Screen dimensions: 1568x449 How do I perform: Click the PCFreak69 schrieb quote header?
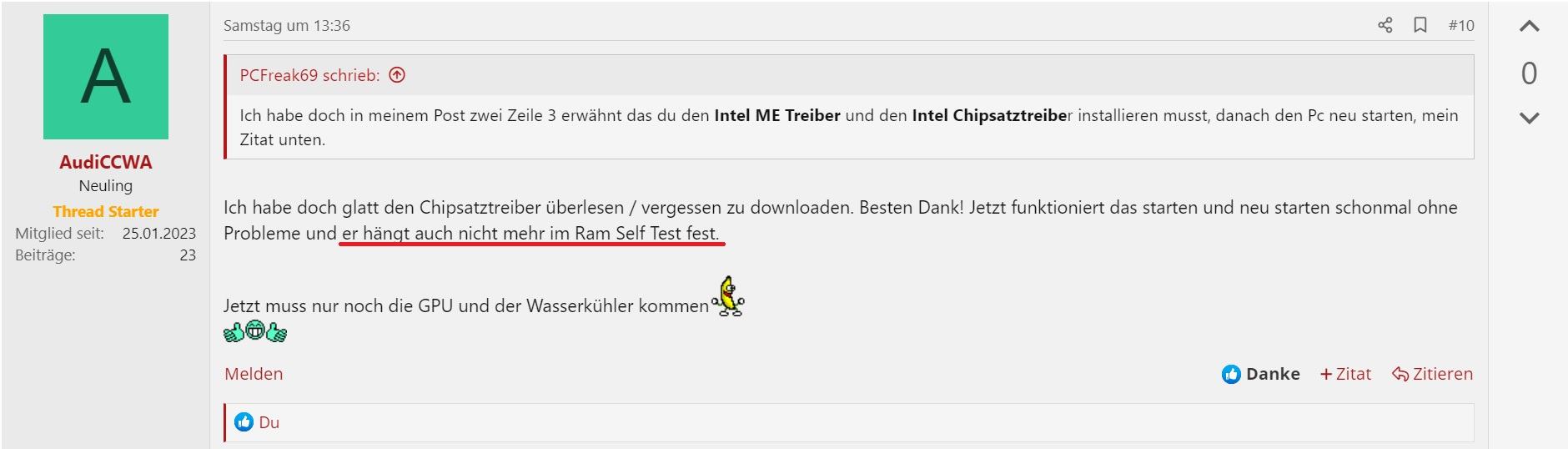(x=309, y=75)
